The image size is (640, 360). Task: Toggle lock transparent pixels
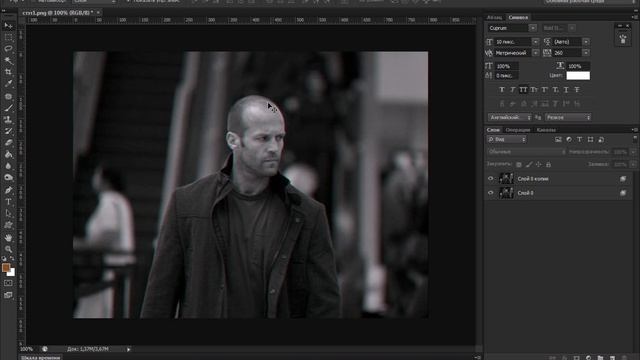[x=519, y=164]
